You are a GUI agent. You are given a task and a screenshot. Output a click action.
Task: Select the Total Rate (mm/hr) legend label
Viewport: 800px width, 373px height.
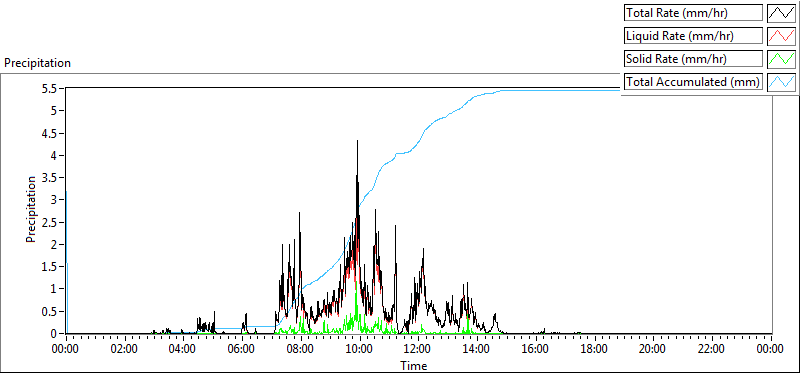[x=693, y=13]
